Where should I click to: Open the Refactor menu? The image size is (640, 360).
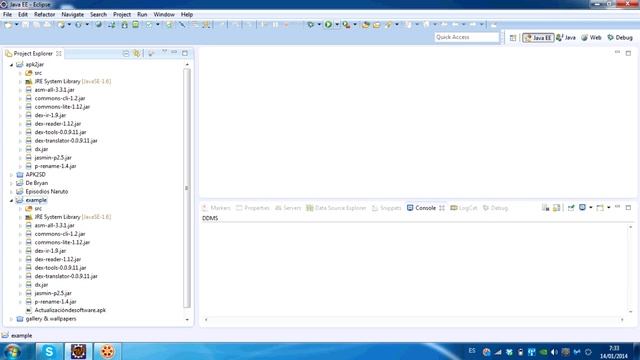[44, 14]
